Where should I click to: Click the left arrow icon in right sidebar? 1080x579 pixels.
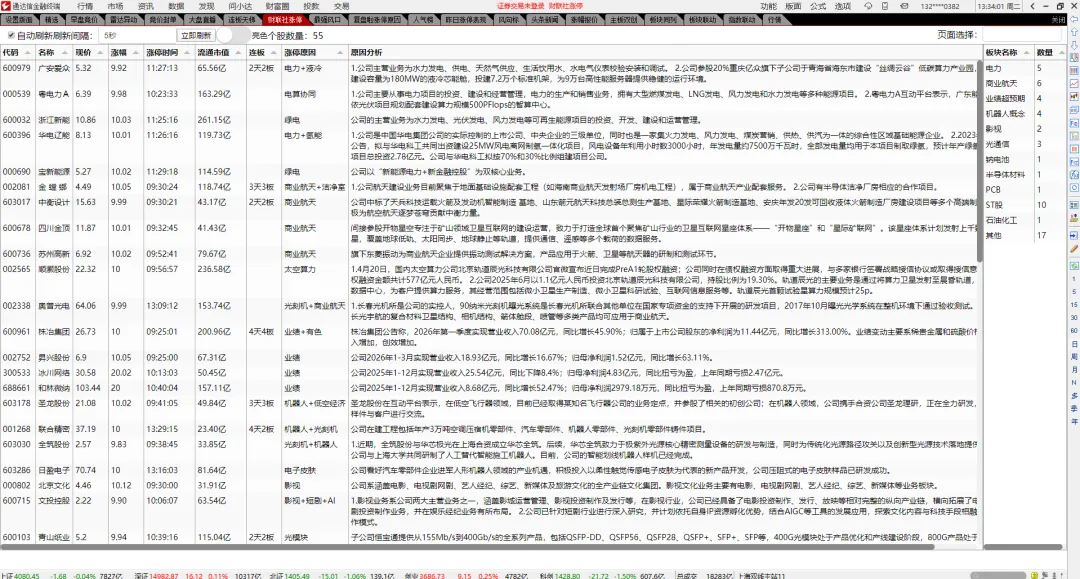tap(1074, 20)
